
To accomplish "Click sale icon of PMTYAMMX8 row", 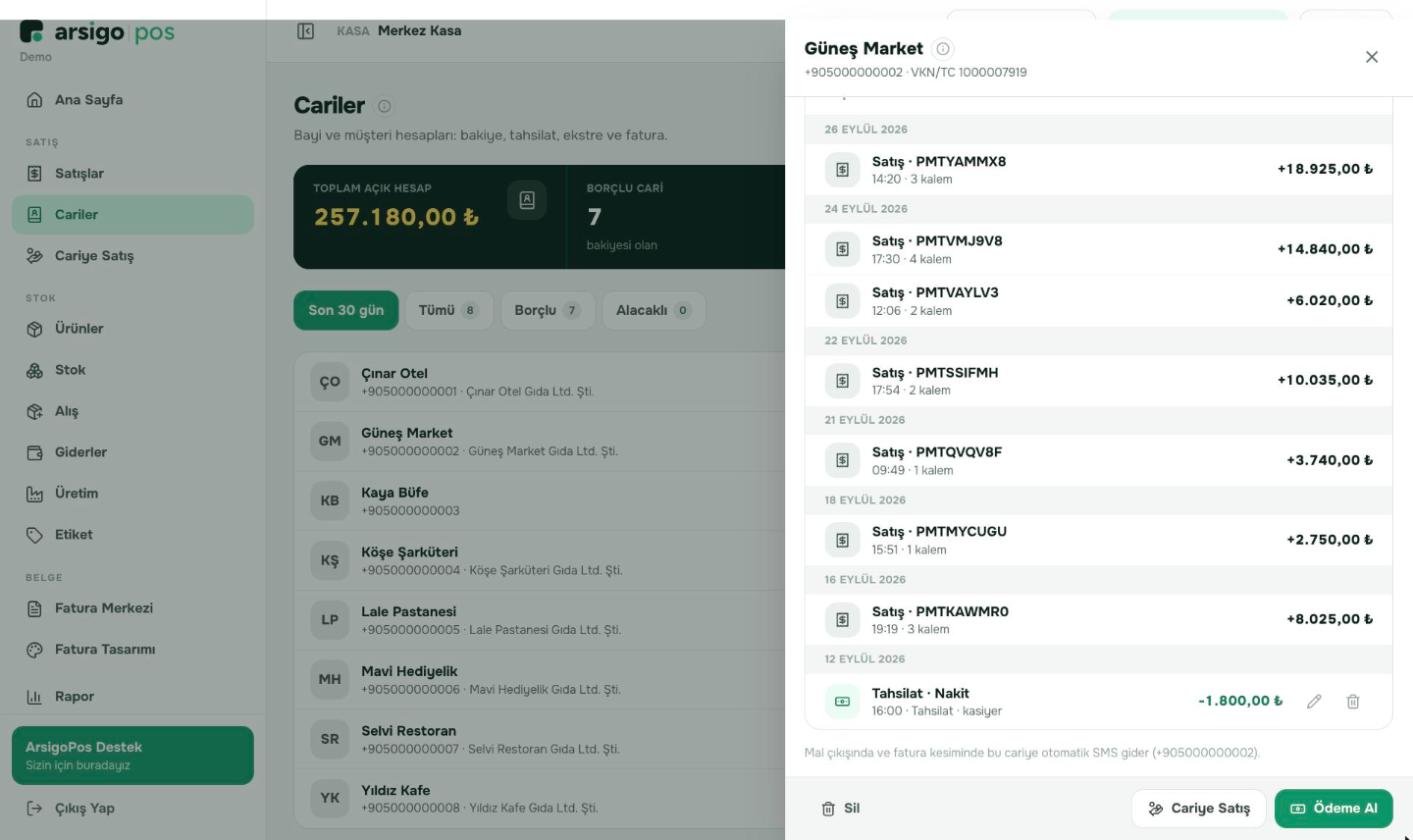I will (842, 170).
